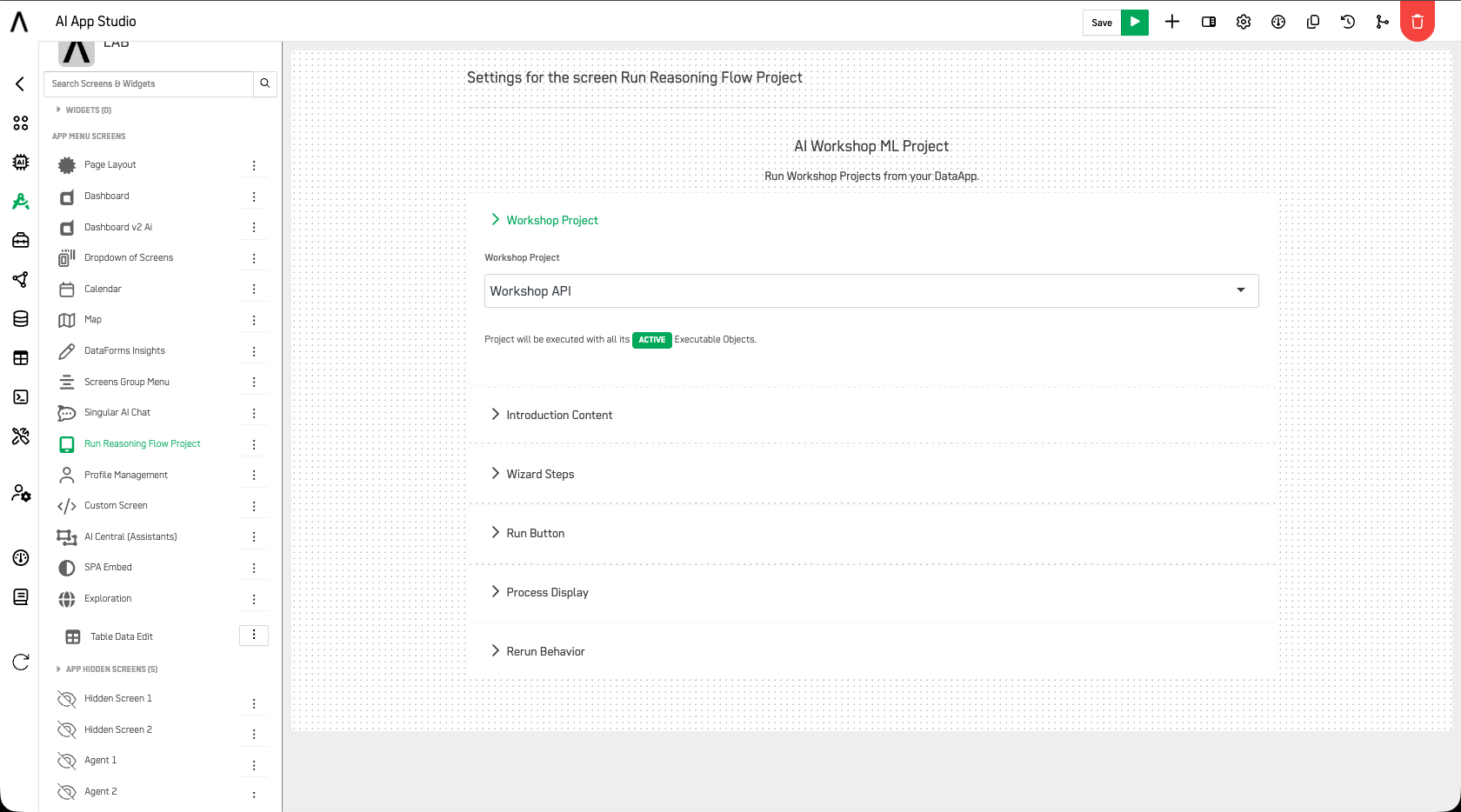Expand the WIDGETS (0) section
Viewport: 1461px width, 812px height.
(84, 110)
